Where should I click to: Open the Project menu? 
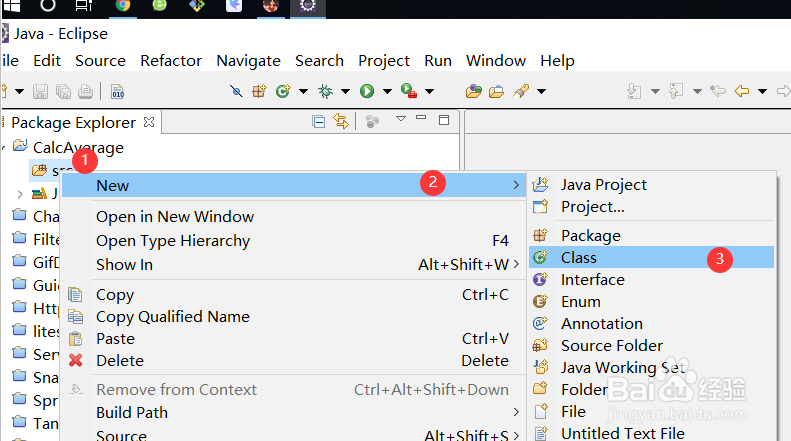[x=384, y=61]
